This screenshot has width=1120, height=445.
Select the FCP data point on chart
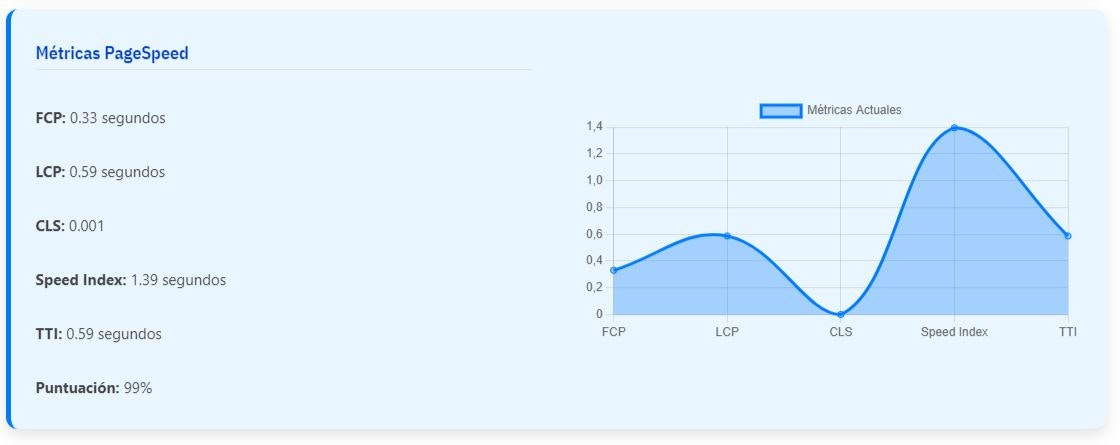614,270
